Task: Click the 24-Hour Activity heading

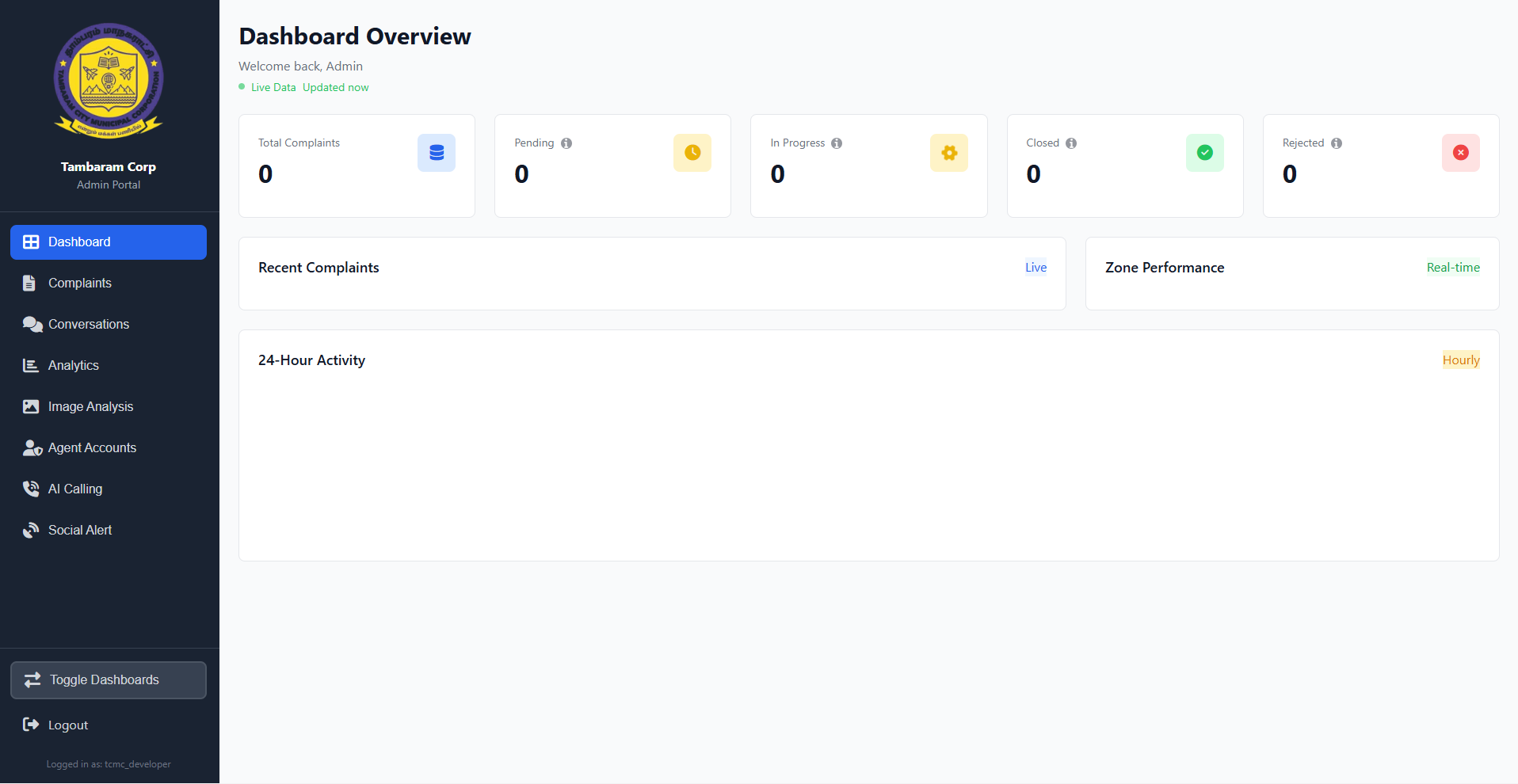Action: click(x=311, y=360)
